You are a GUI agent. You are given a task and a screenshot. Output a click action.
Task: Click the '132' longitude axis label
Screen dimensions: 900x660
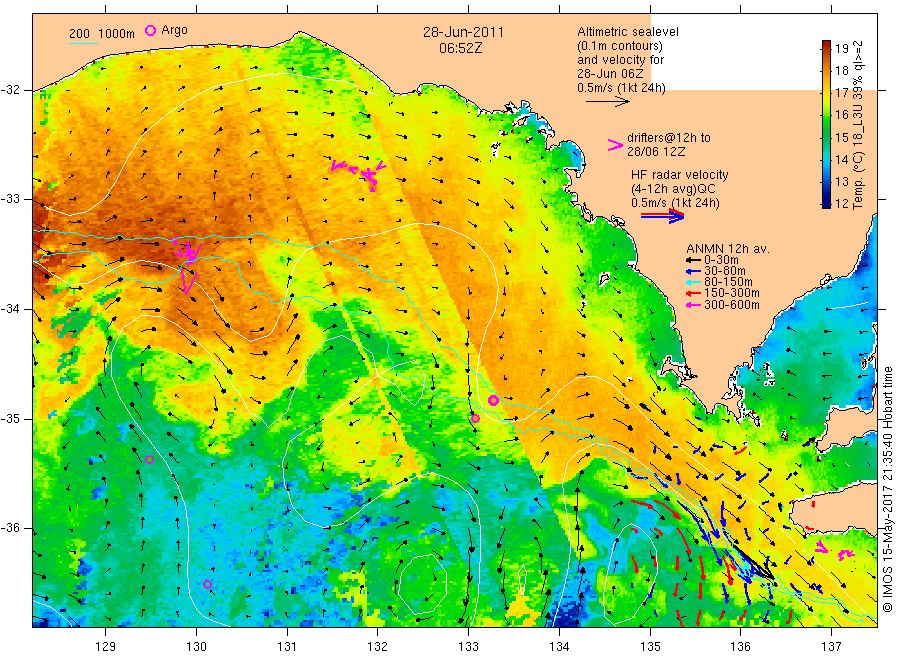(378, 647)
